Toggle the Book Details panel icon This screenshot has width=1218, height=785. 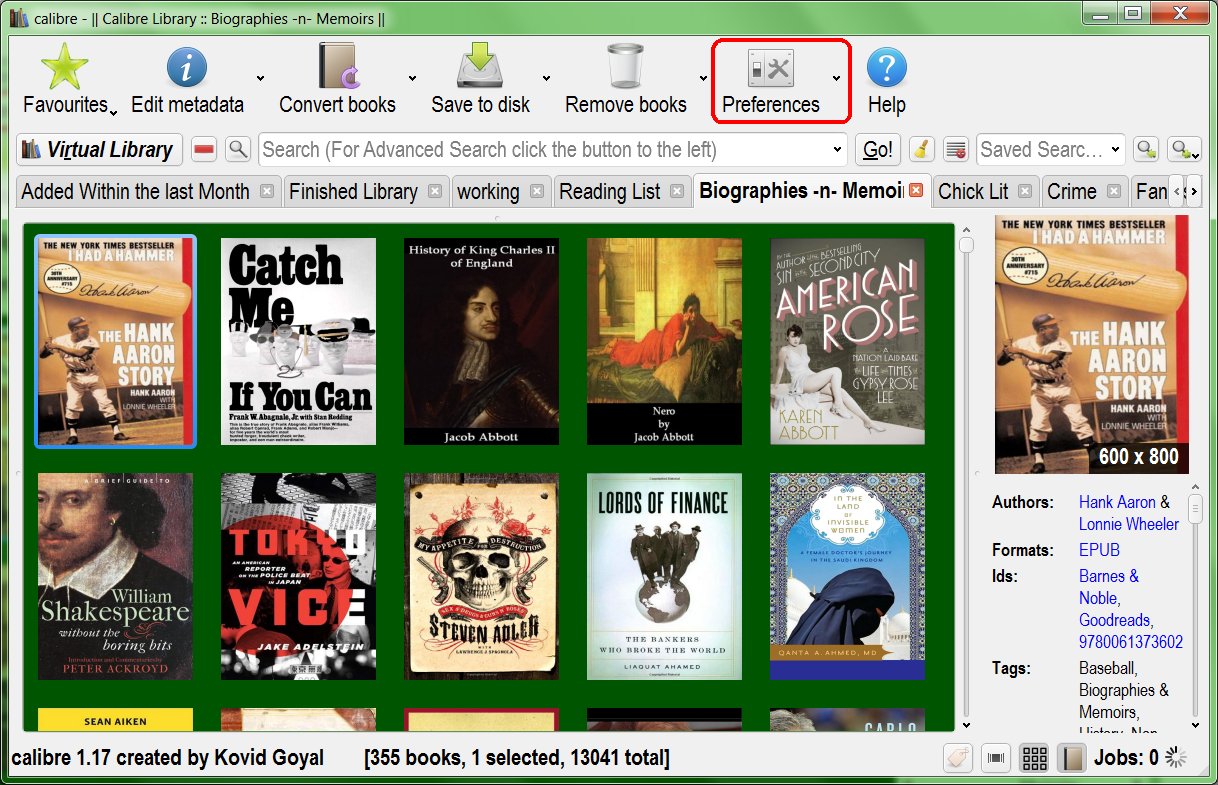(x=1072, y=758)
